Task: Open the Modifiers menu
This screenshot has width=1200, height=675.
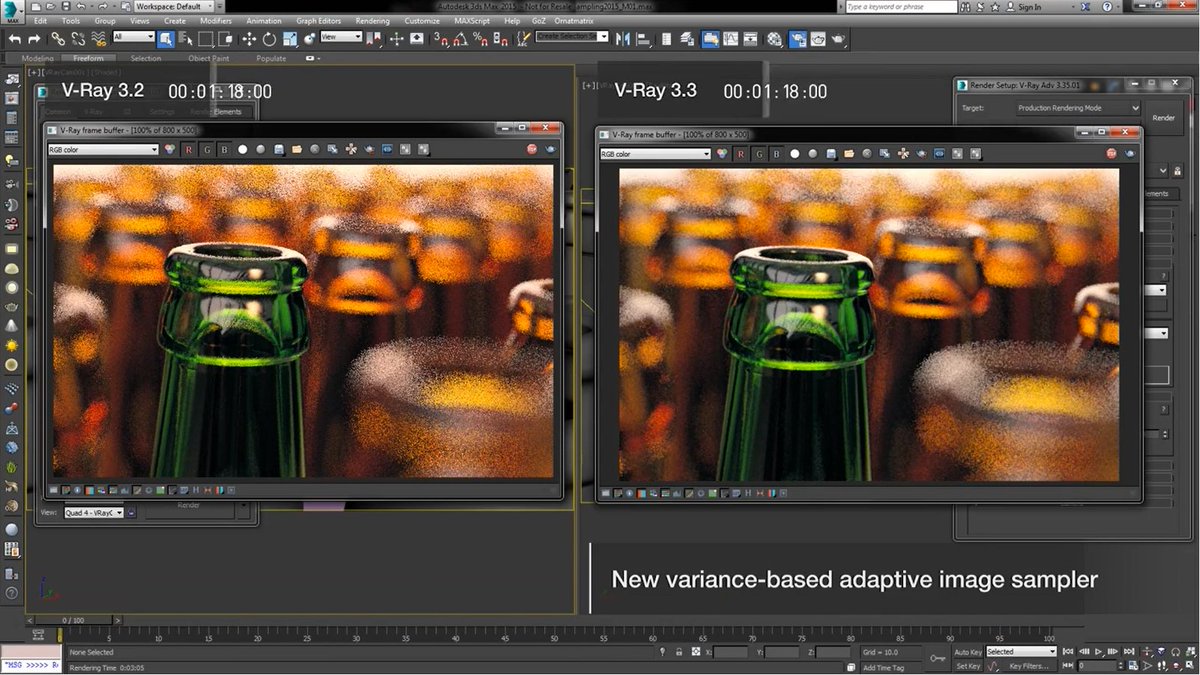Action: tap(215, 20)
